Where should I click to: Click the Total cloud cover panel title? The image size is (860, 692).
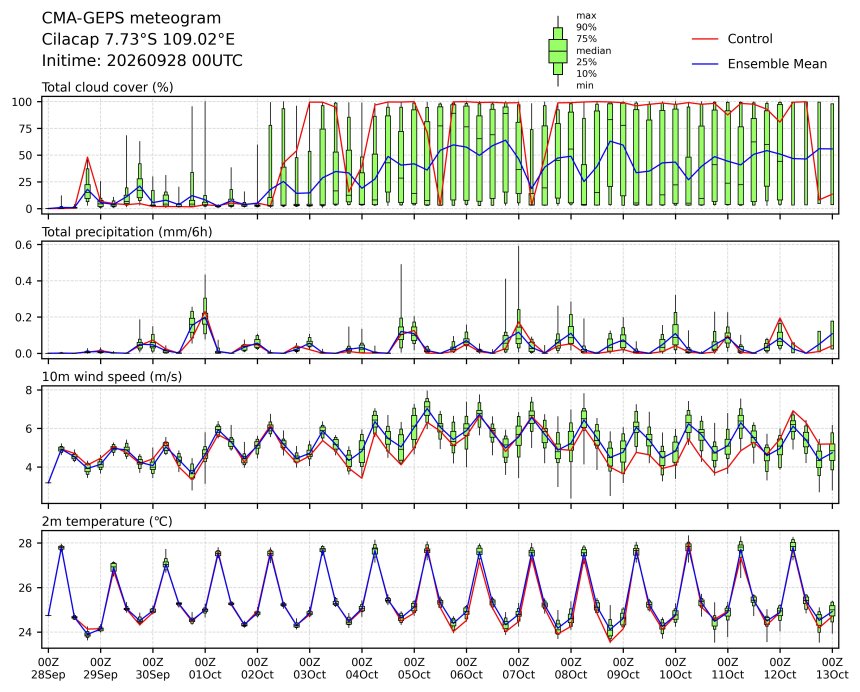pos(108,87)
